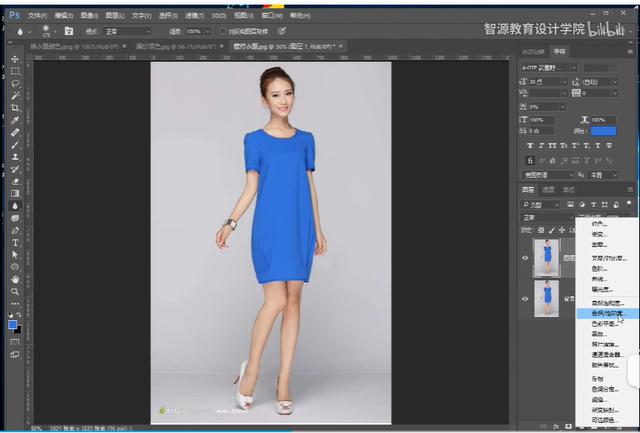The height and width of the screenshot is (433, 640).
Task: Open the Image (图像) menu
Action: 89,16
